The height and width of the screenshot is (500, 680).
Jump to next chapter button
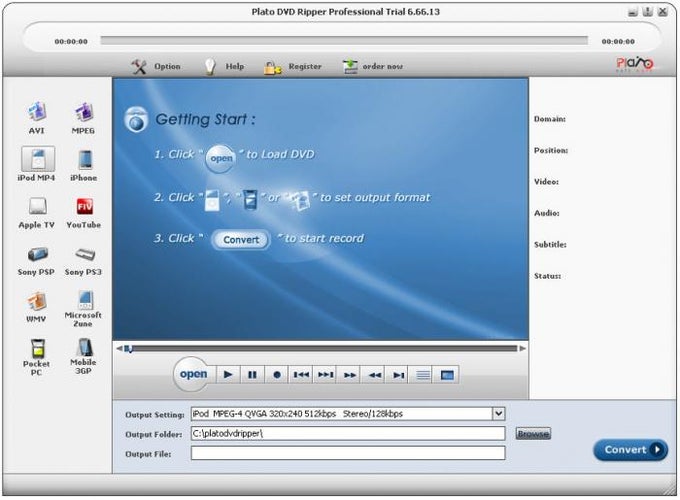click(325, 374)
